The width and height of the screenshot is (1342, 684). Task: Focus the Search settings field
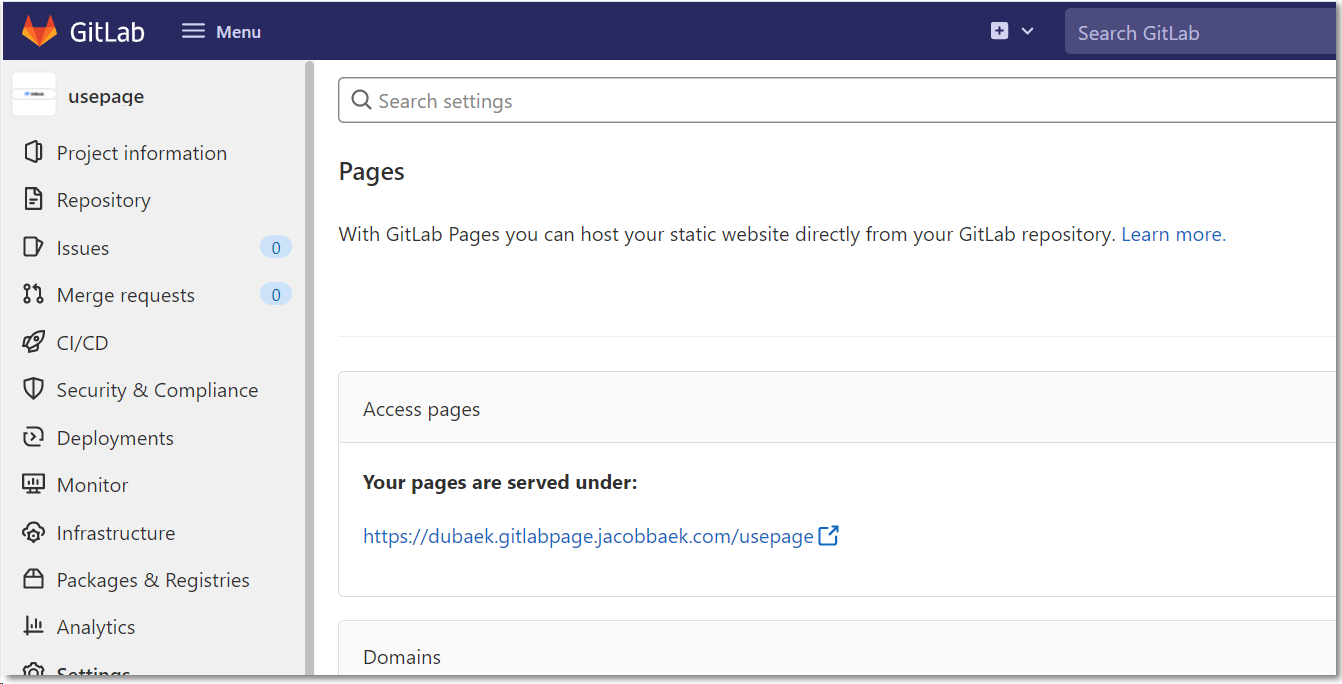[837, 100]
